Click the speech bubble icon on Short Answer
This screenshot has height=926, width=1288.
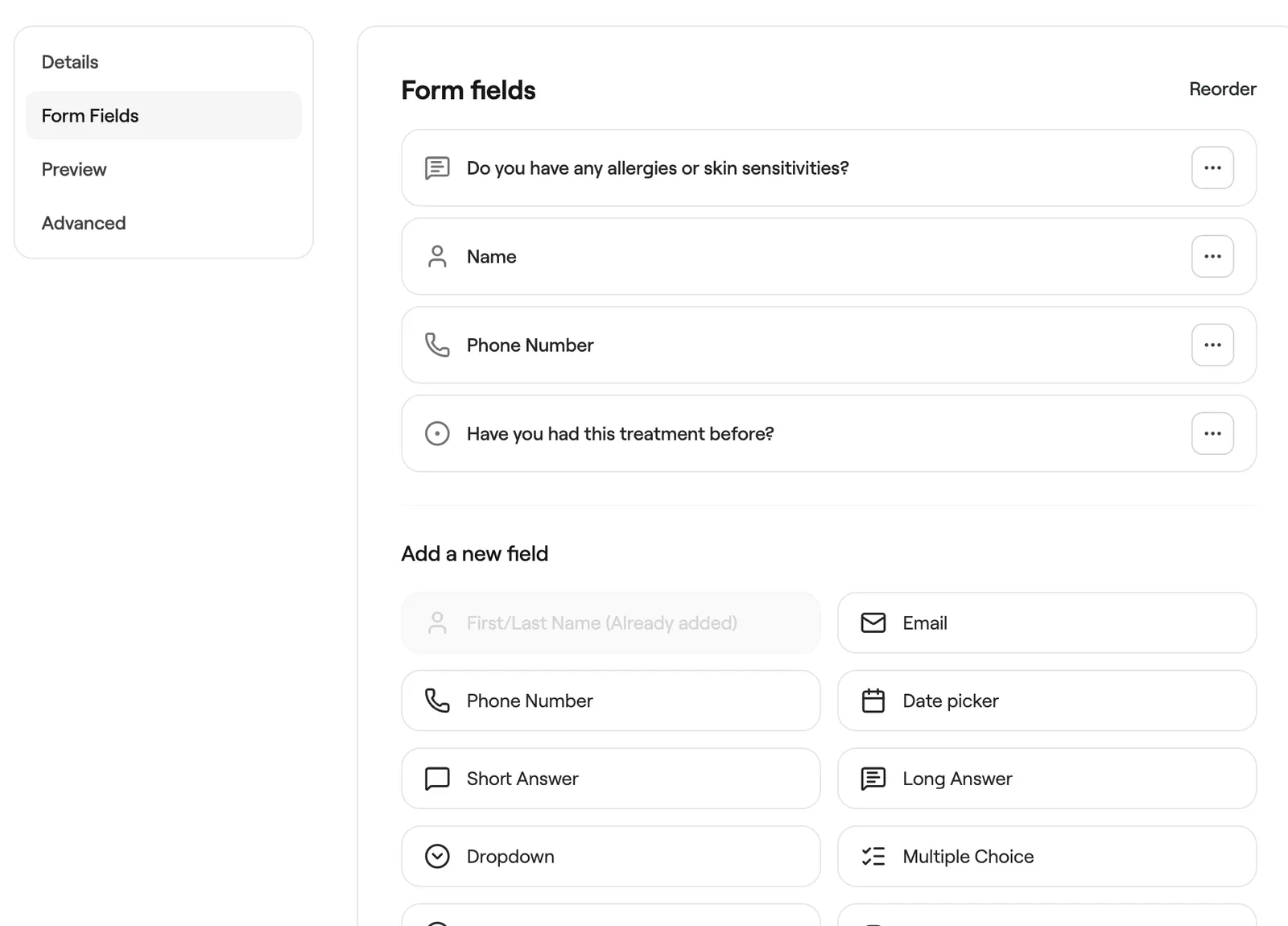tap(437, 779)
